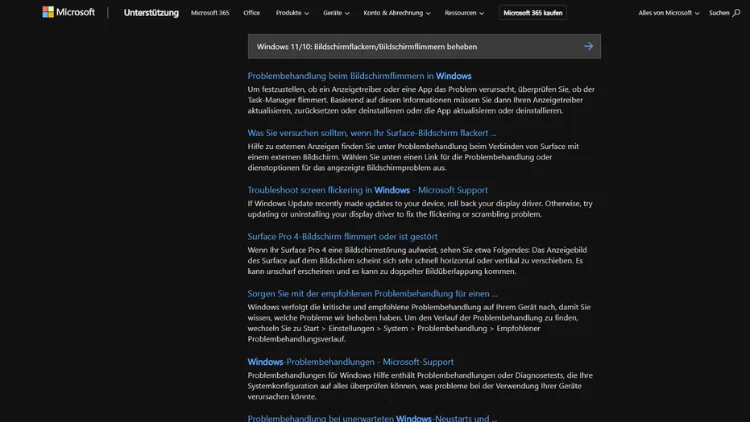Open the Microsoft 365 menu item
Viewport: 750px width, 422px height.
210,13
